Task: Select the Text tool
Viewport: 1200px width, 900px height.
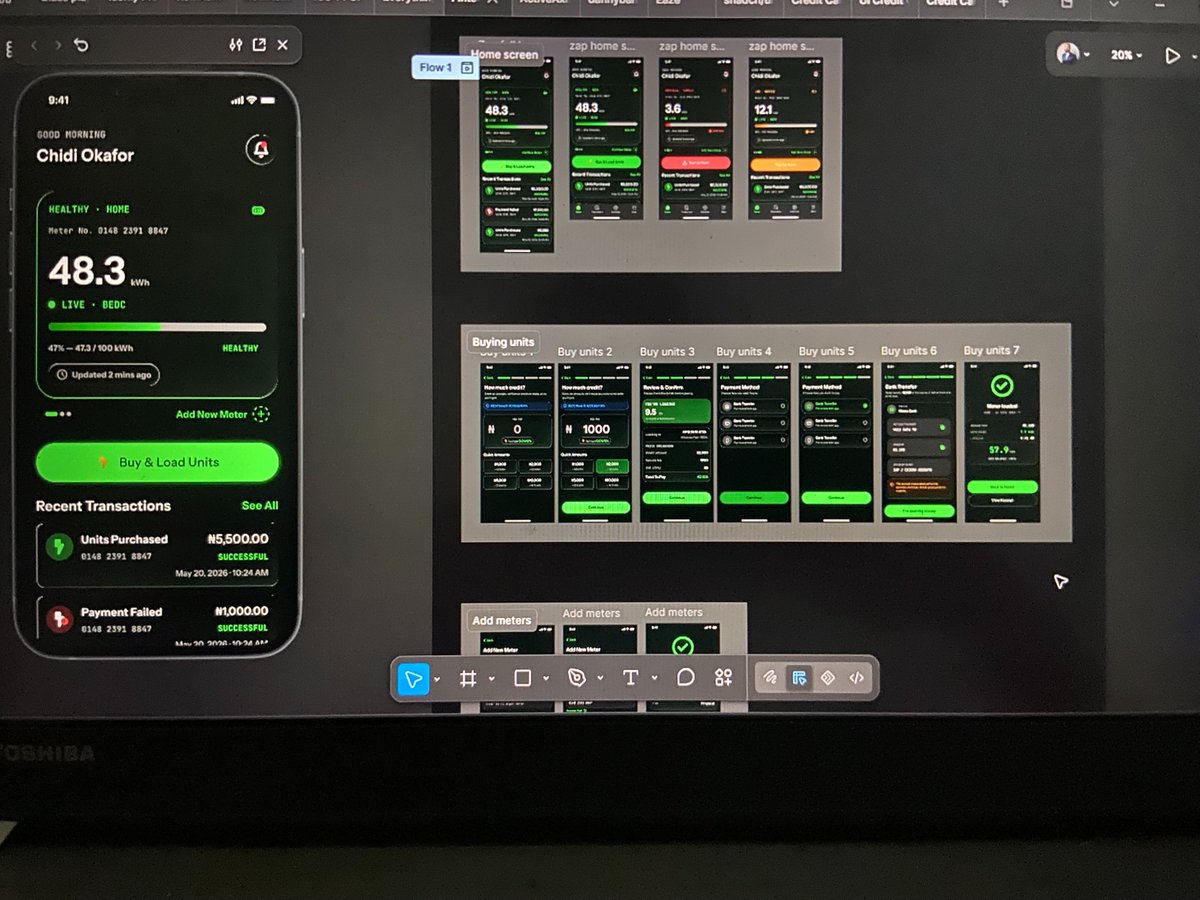Action: click(x=630, y=678)
